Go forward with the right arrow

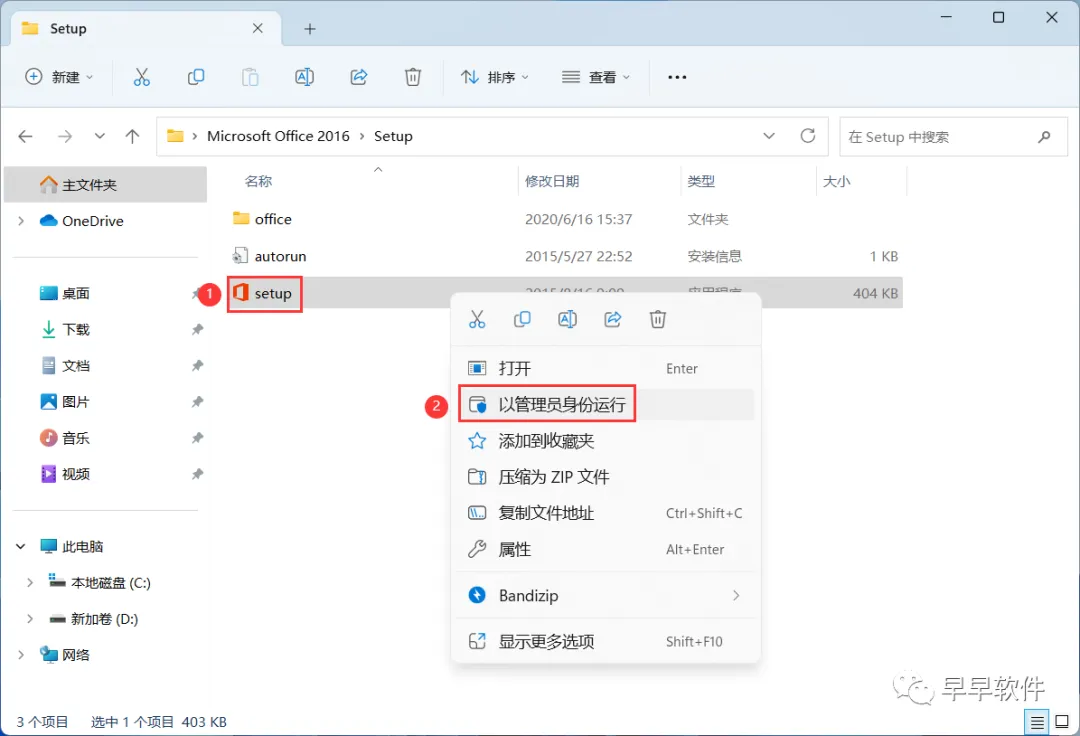[x=65, y=136]
